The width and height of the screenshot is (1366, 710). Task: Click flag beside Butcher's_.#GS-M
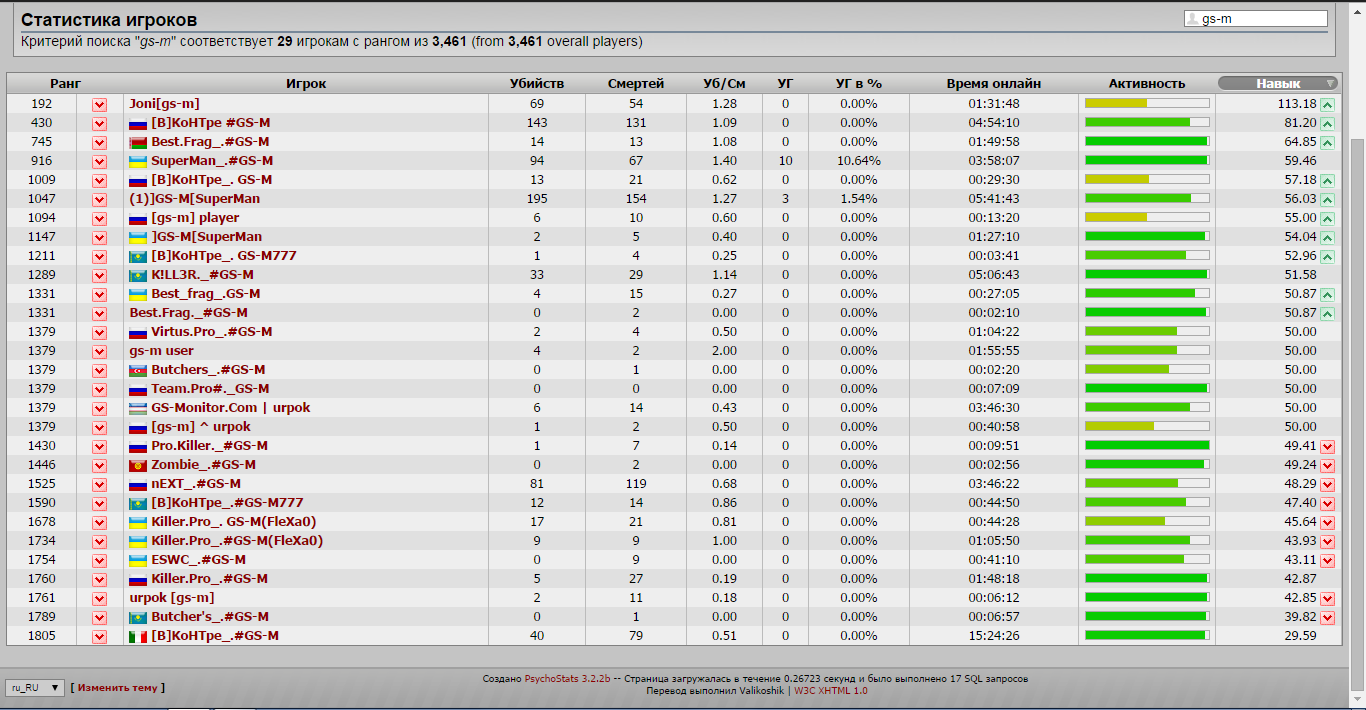click(138, 617)
